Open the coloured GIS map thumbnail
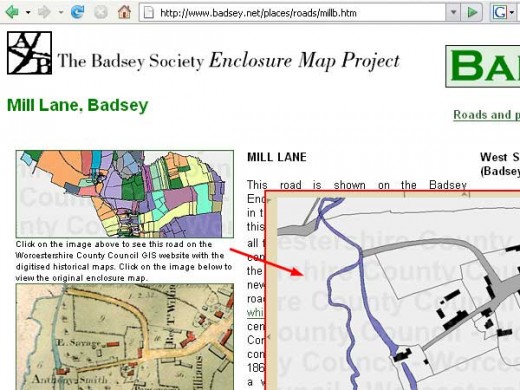520x390 pixels. tap(125, 194)
